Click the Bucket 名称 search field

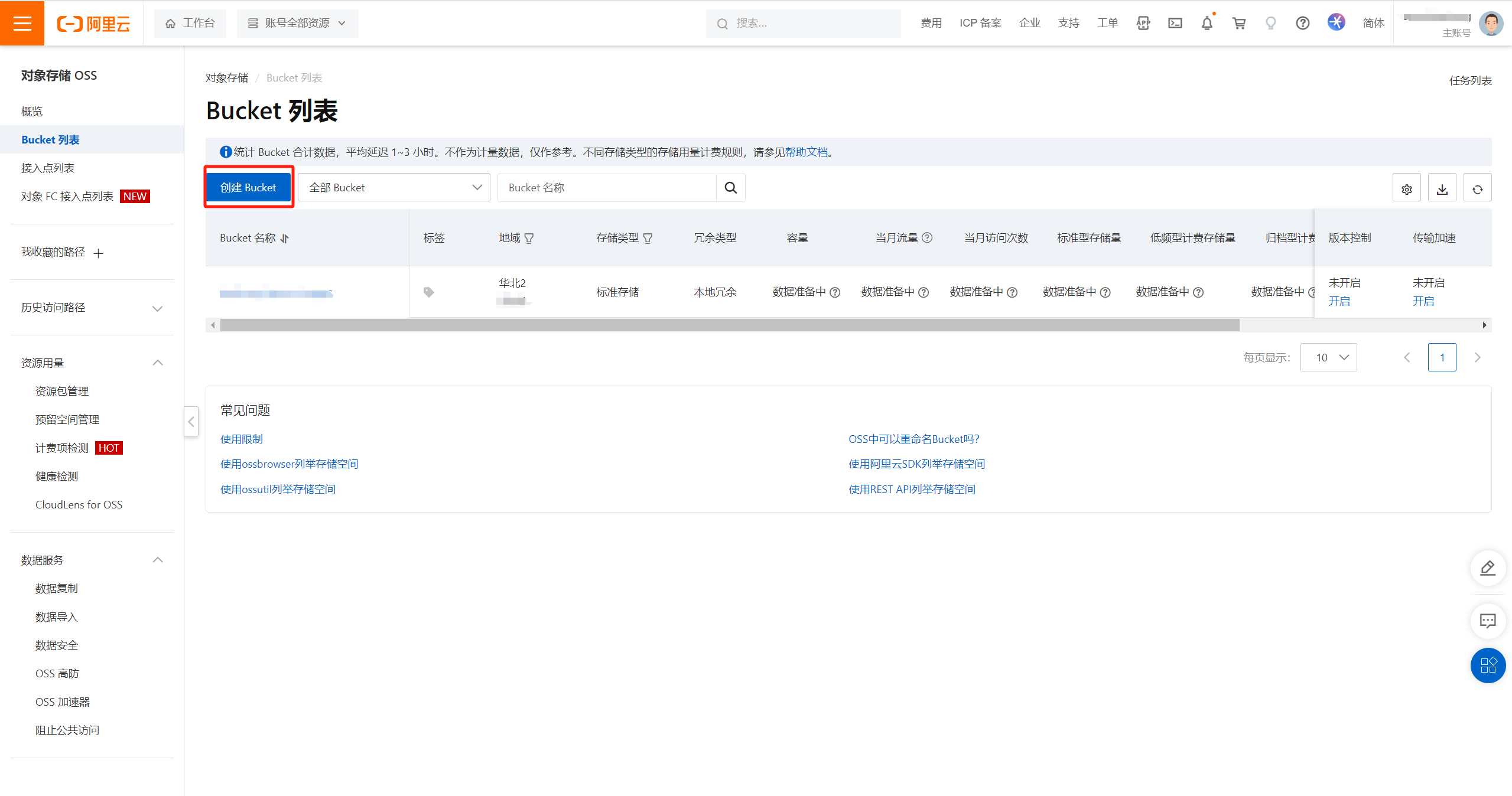[607, 188]
